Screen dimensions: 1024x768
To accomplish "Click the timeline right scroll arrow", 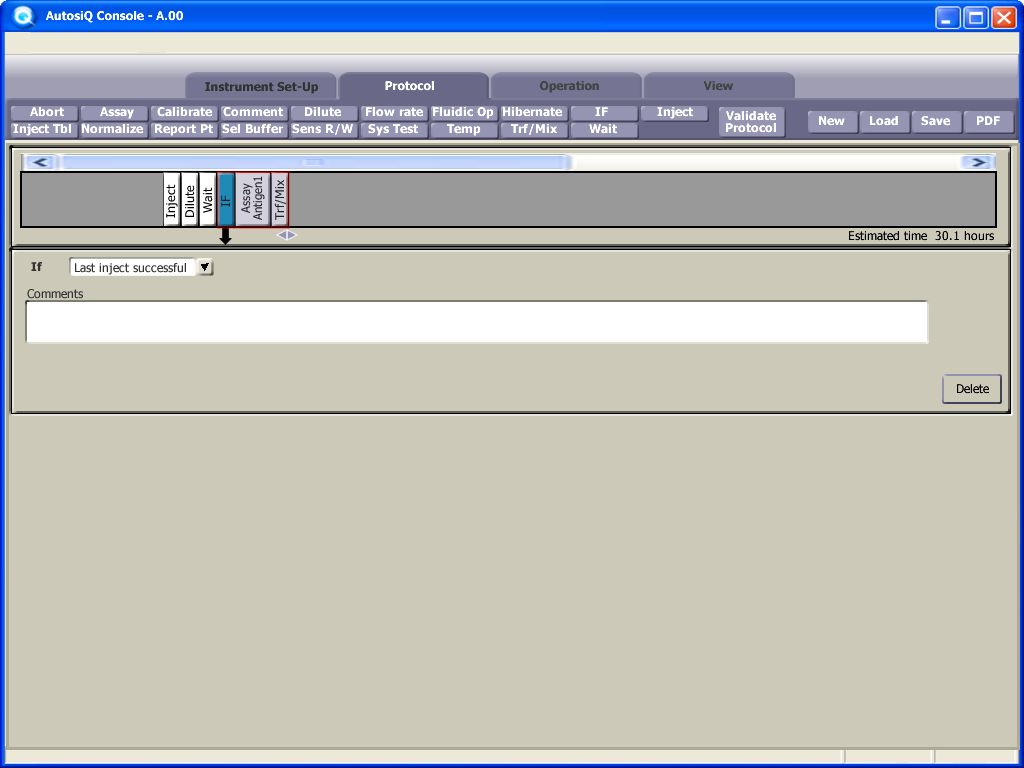I will [978, 162].
